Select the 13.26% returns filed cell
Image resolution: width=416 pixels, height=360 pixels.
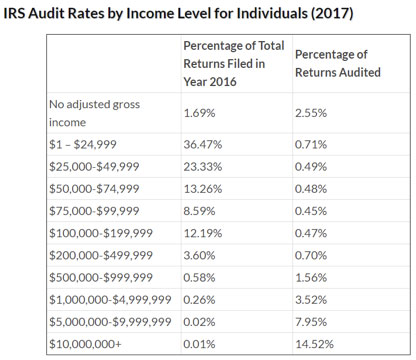203,189
